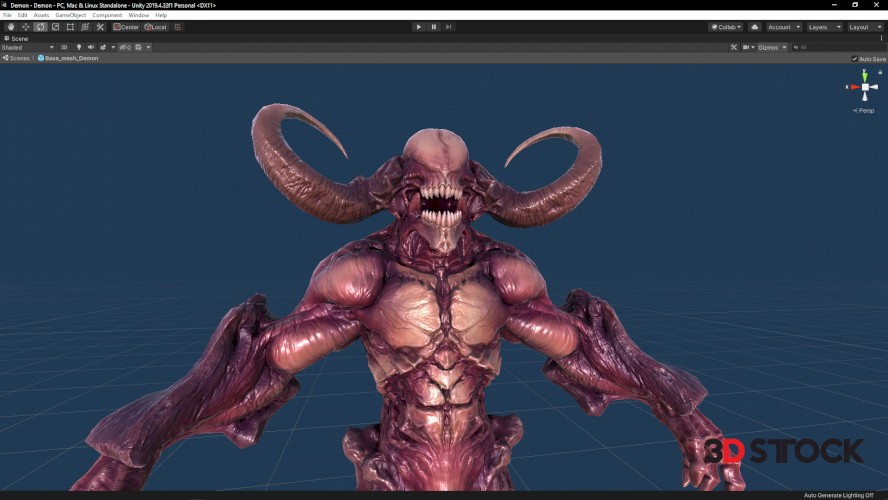888x500 pixels.
Task: Toggle grid snapping icon in toolbar
Action: click(178, 27)
